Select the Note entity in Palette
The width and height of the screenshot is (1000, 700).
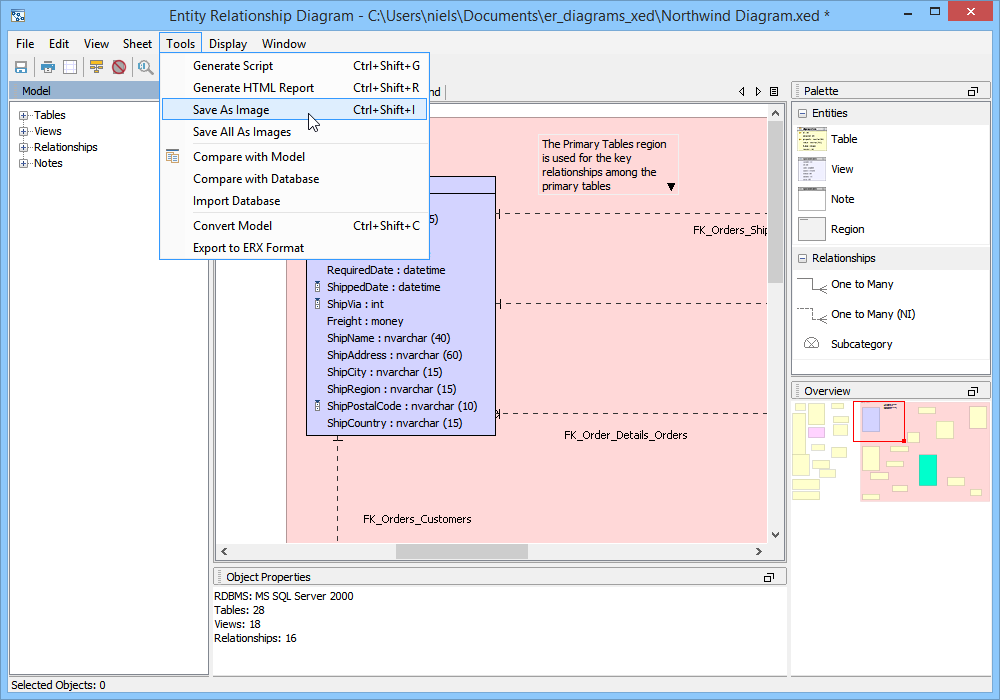click(x=842, y=200)
